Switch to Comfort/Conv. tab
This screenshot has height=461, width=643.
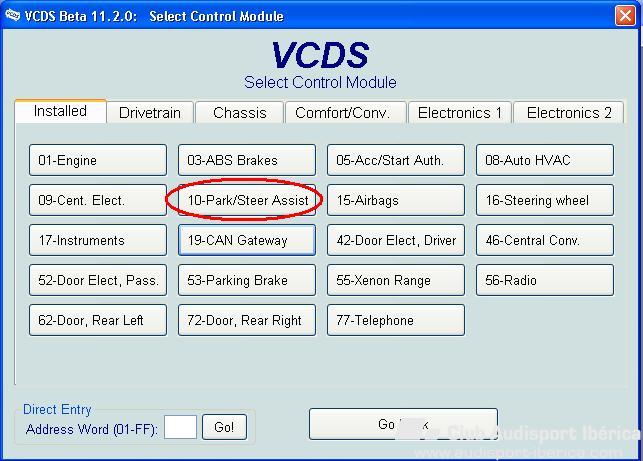tap(346, 113)
